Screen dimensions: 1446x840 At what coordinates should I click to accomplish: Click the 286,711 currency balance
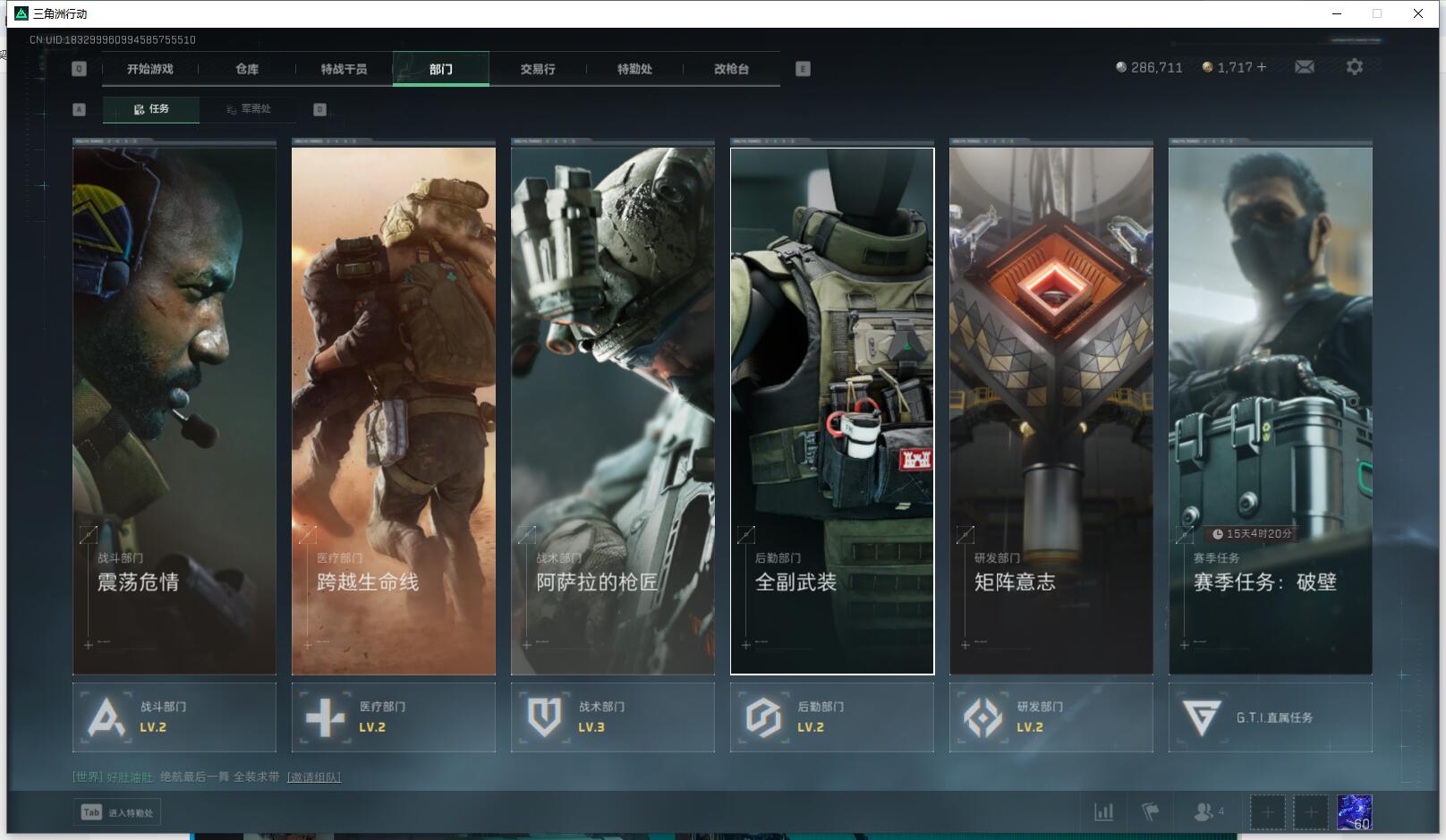point(1149,67)
